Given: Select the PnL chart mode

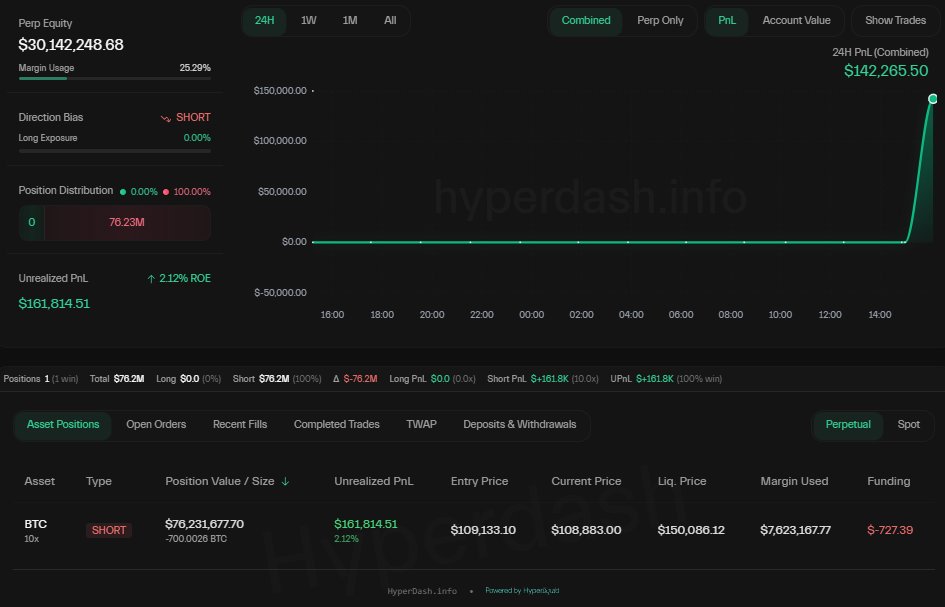Looking at the screenshot, I should coord(727,20).
